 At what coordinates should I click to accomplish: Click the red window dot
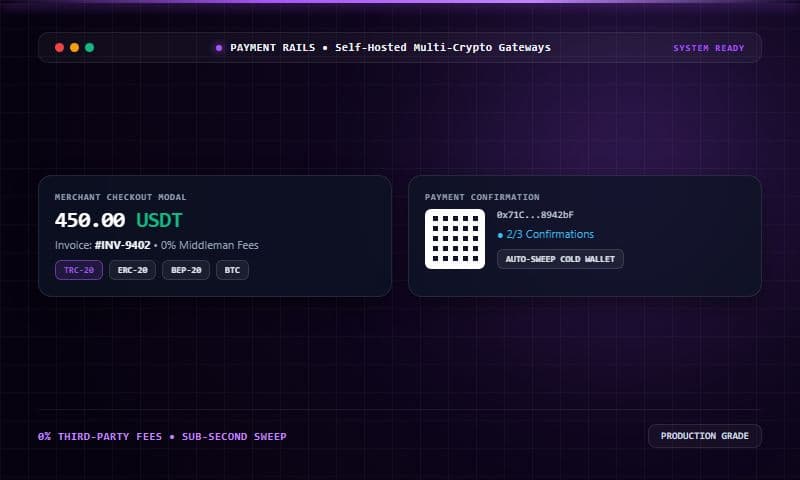tap(59, 47)
